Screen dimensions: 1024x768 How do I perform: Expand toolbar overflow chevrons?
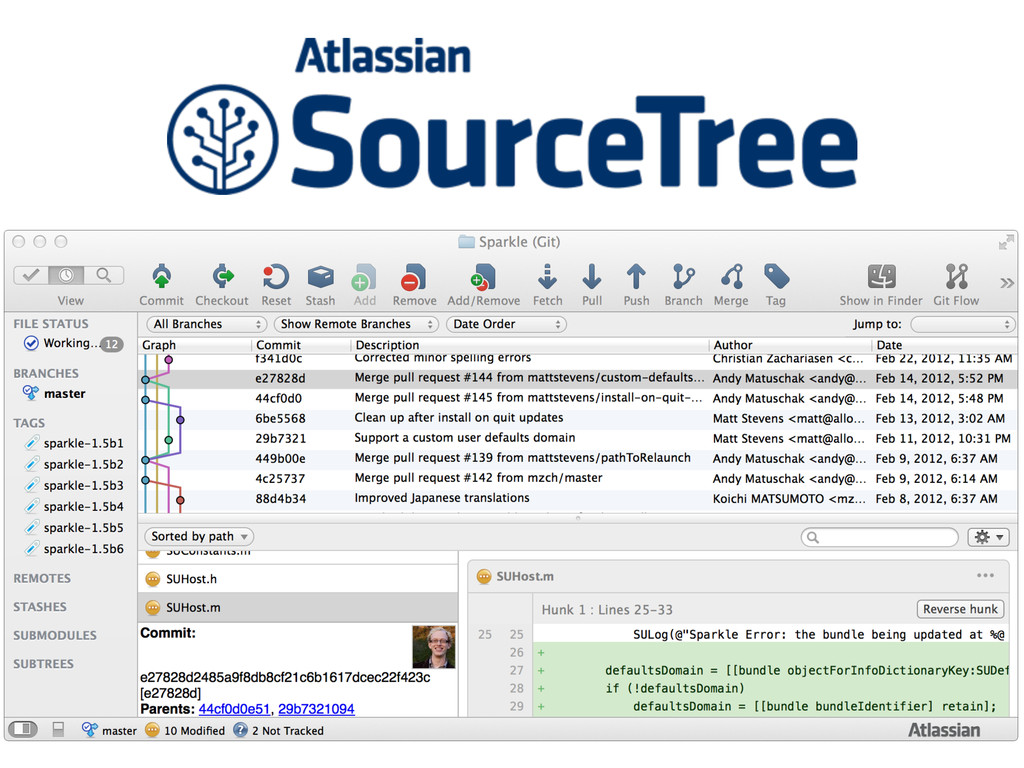[x=1006, y=283]
